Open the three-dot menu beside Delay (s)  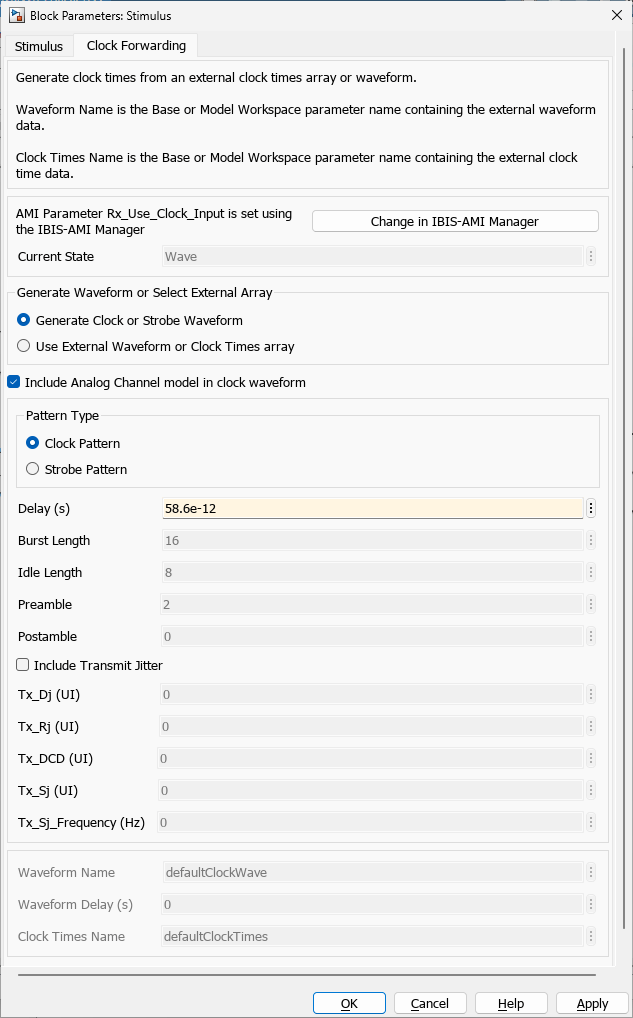tap(591, 508)
